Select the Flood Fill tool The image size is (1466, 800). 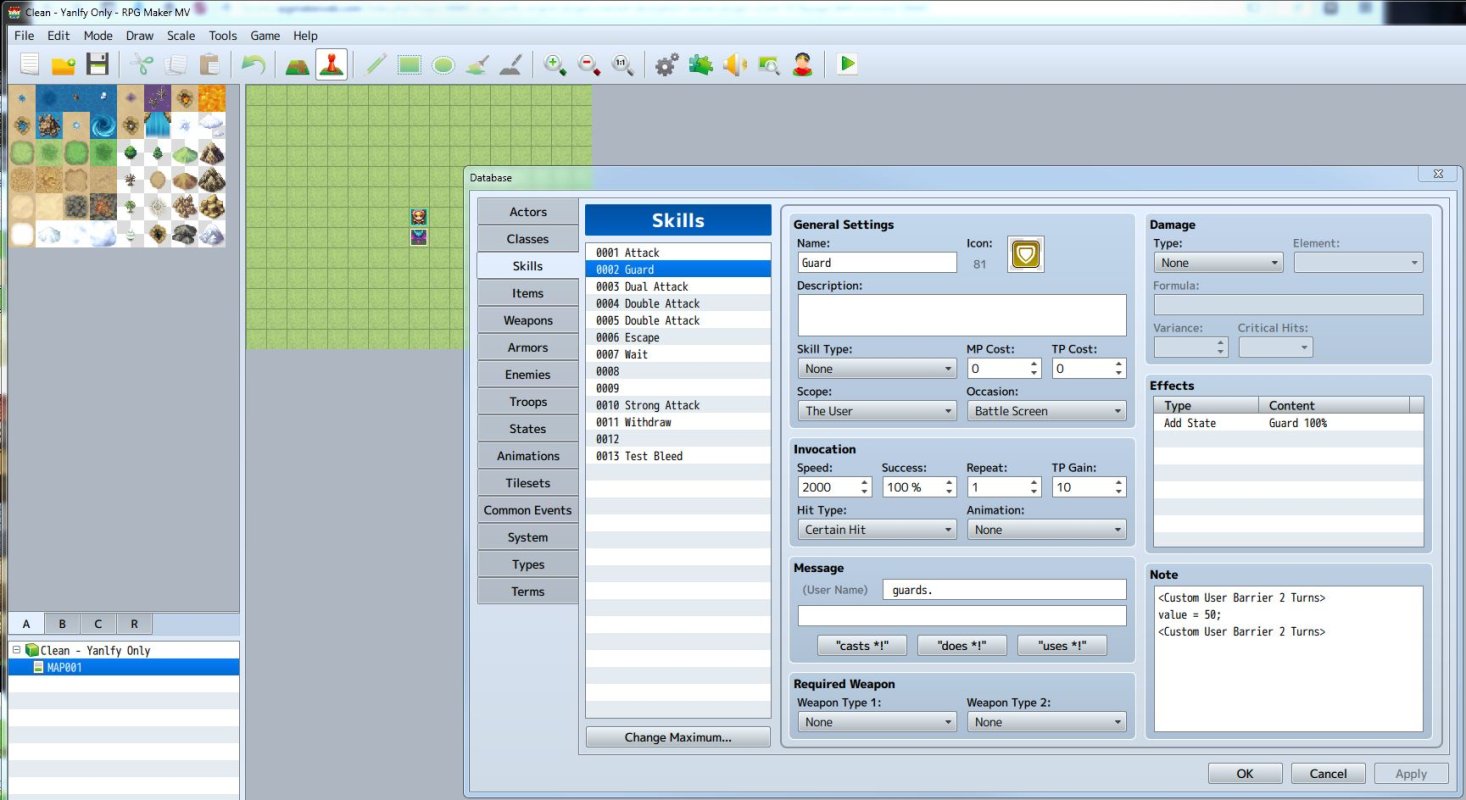click(x=477, y=65)
